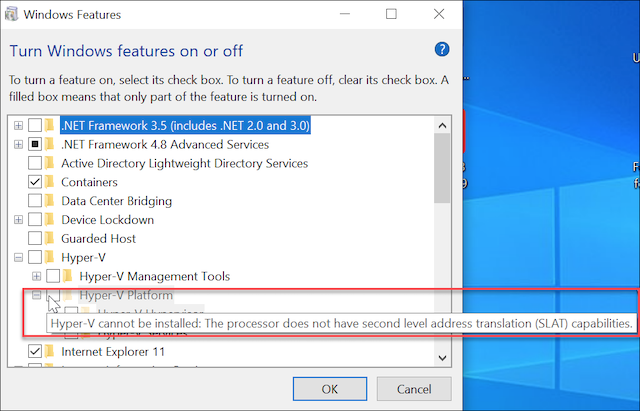640x411 pixels.
Task: Click the Windows Features title bar icon
Action: click(11, 14)
